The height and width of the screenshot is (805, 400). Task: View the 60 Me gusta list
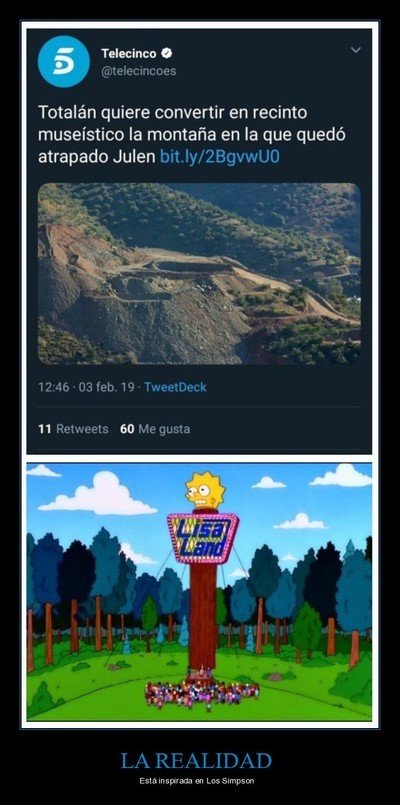pos(155,429)
